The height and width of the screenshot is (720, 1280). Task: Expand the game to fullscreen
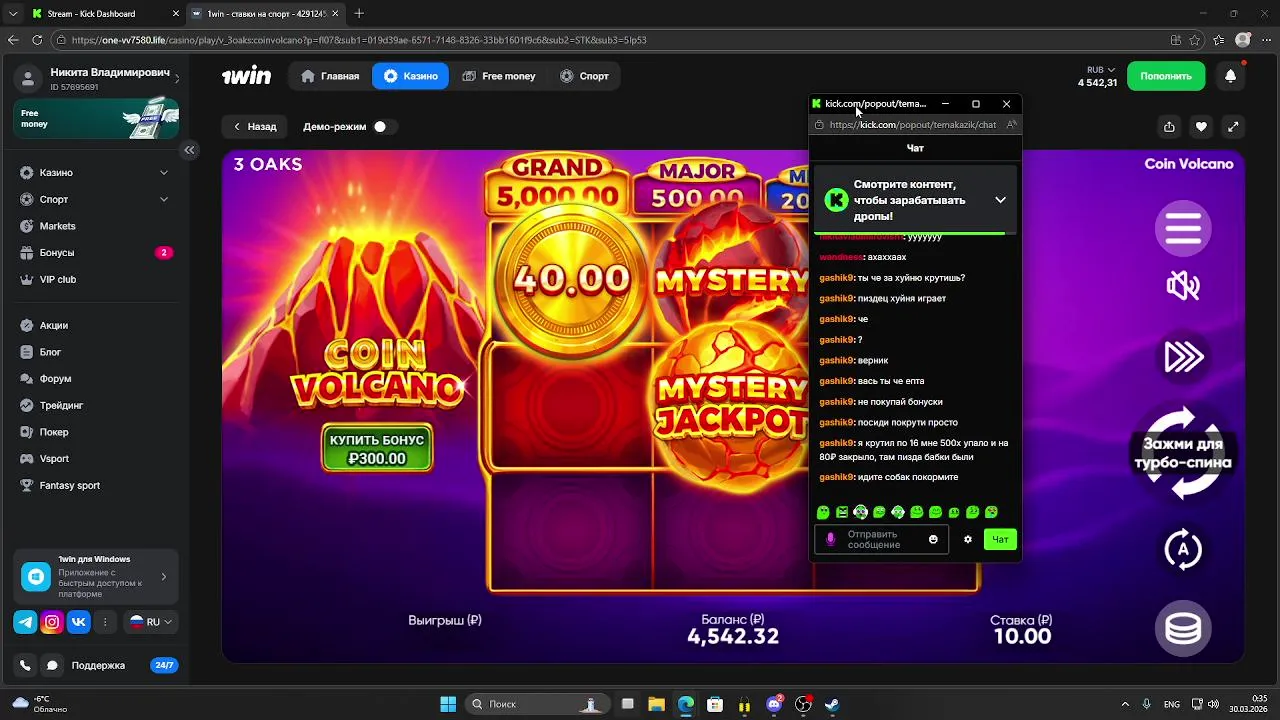click(1233, 126)
